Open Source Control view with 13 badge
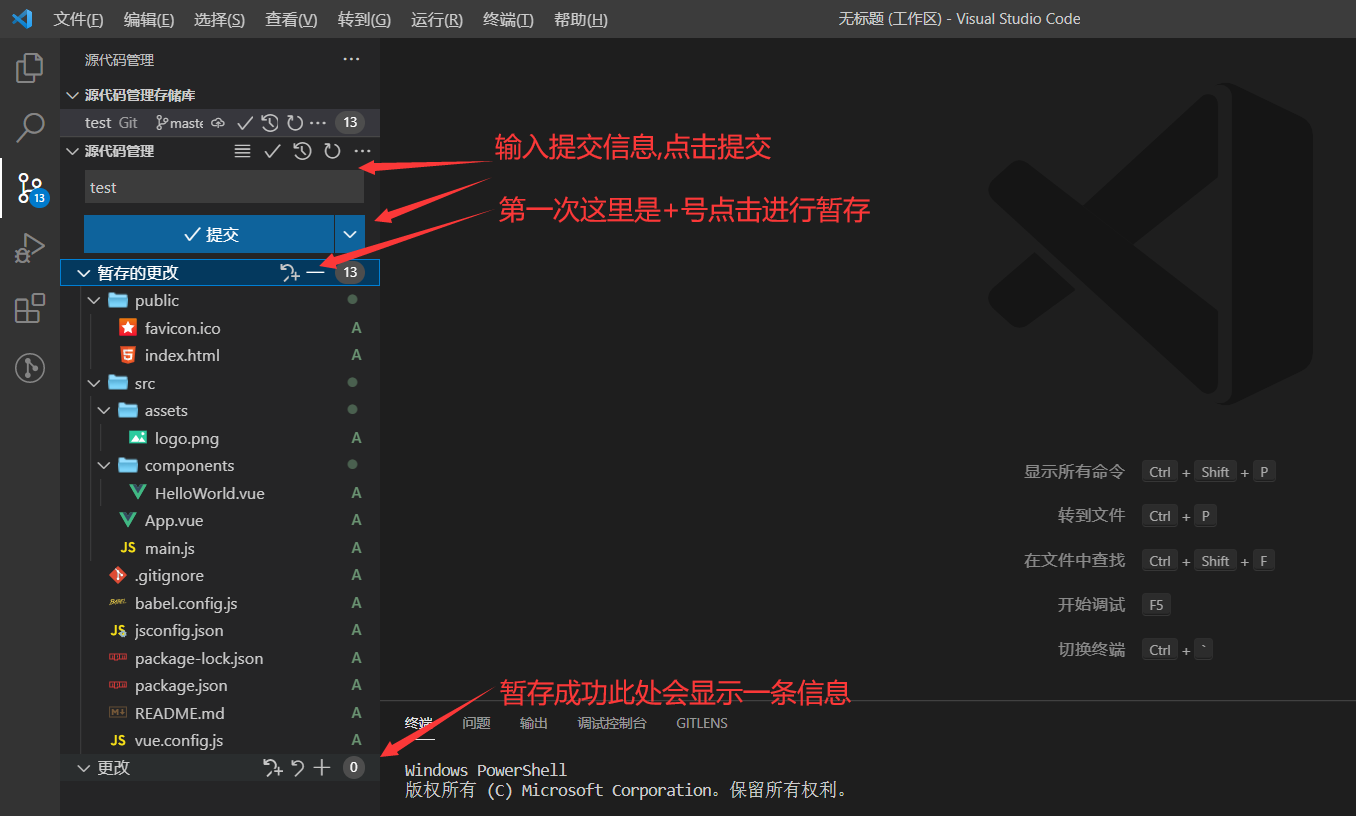Screen dimensions: 1356x816 pos(30,187)
